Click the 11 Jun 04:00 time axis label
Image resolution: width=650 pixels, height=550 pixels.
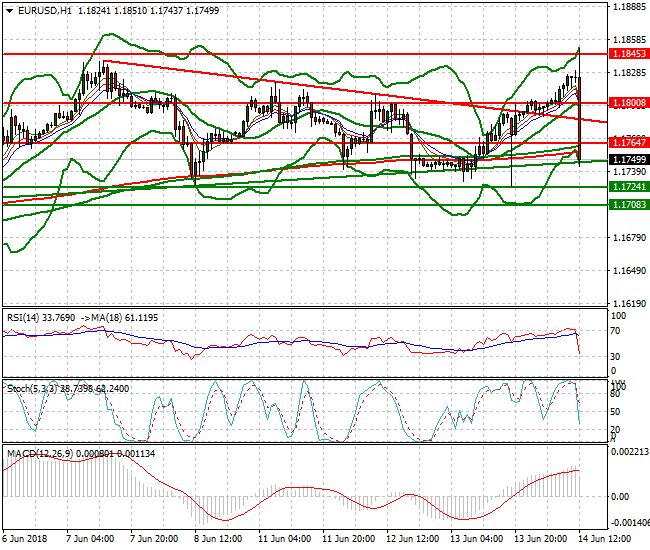point(284,539)
